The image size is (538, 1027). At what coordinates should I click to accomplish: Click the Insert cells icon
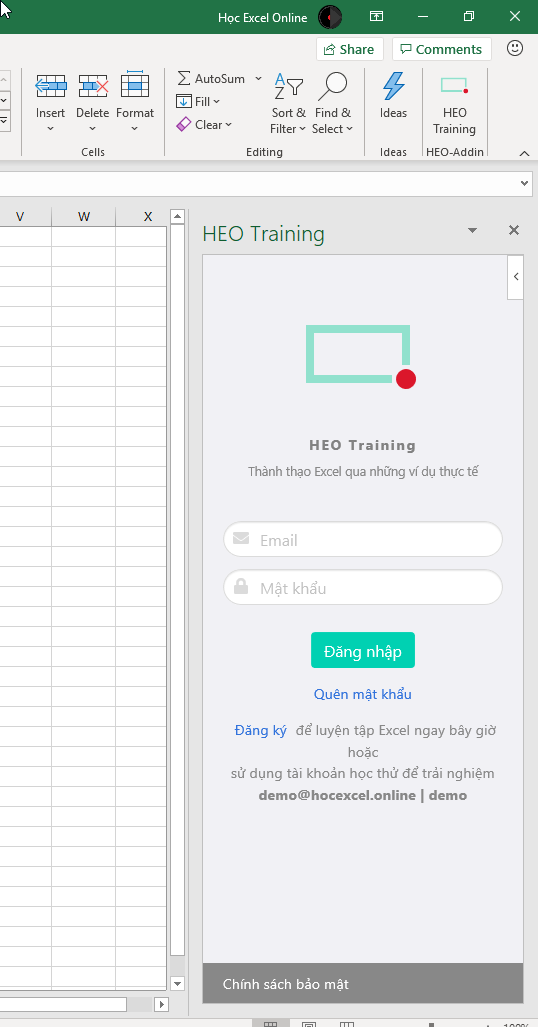pyautogui.click(x=50, y=86)
